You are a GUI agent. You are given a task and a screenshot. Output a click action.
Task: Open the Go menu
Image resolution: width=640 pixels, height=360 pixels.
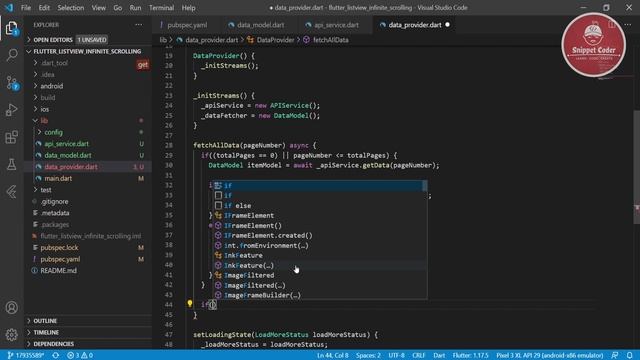[118, 8]
